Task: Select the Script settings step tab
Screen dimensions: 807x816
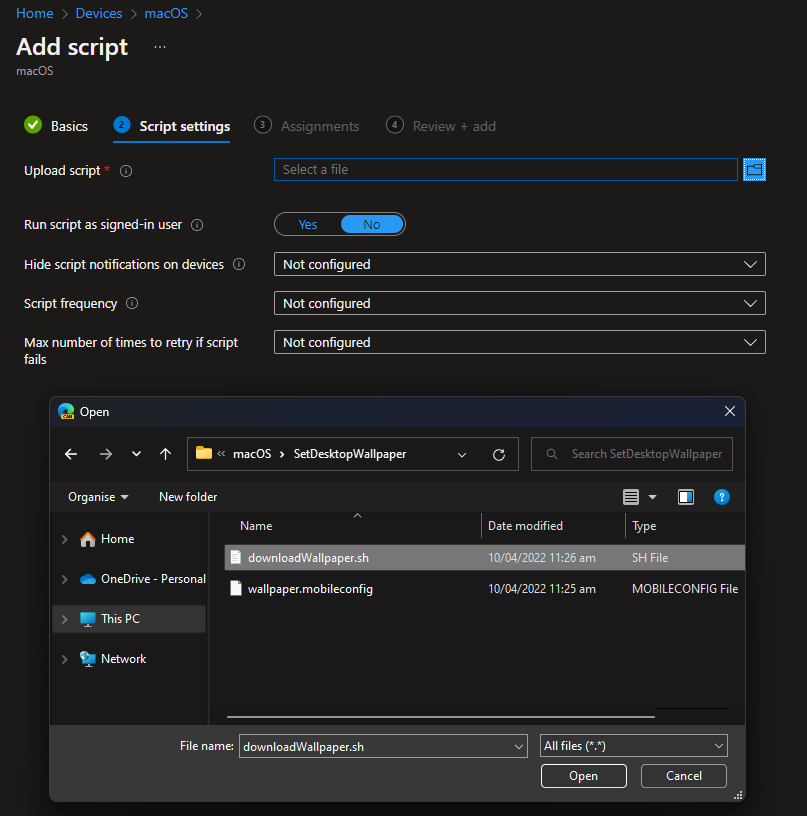Action: pos(172,127)
